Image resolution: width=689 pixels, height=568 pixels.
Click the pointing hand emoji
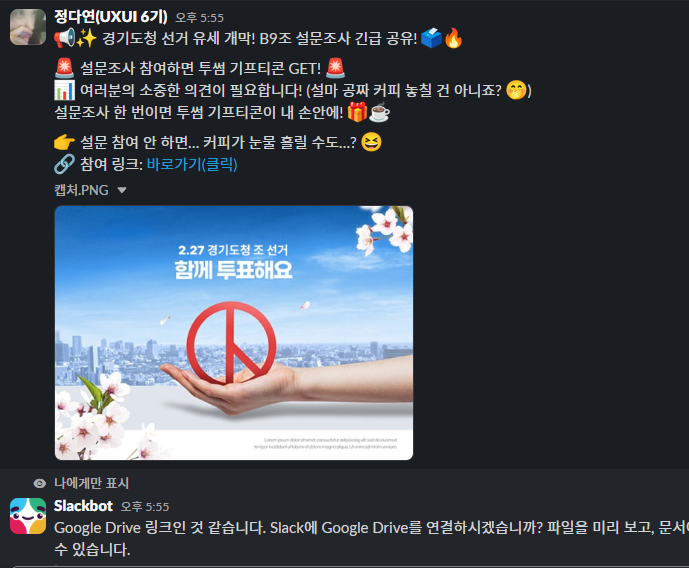tap(64, 142)
